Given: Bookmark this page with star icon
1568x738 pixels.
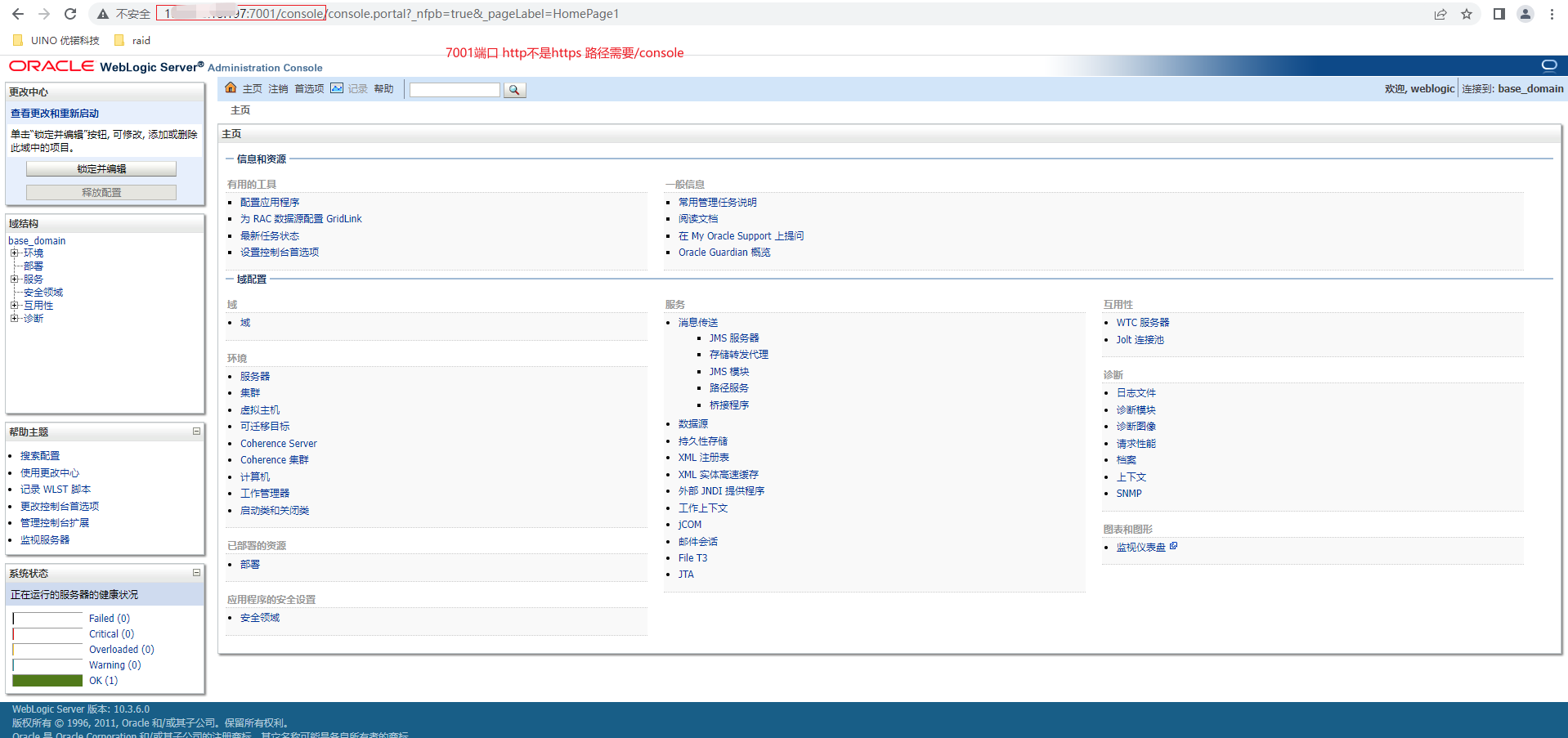Looking at the screenshot, I should (x=1467, y=14).
